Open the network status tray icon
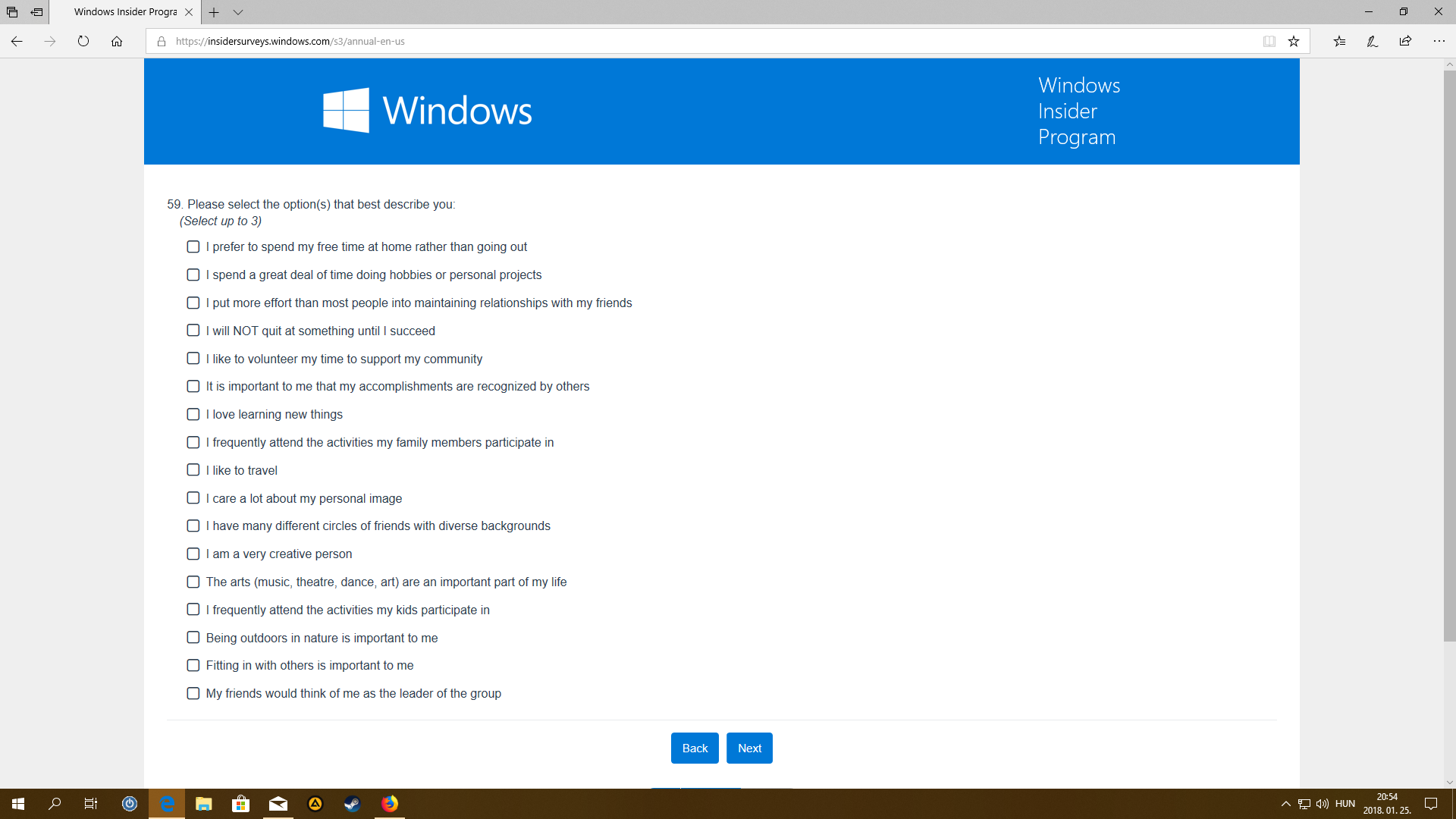This screenshot has height=819, width=1456. point(1304,804)
